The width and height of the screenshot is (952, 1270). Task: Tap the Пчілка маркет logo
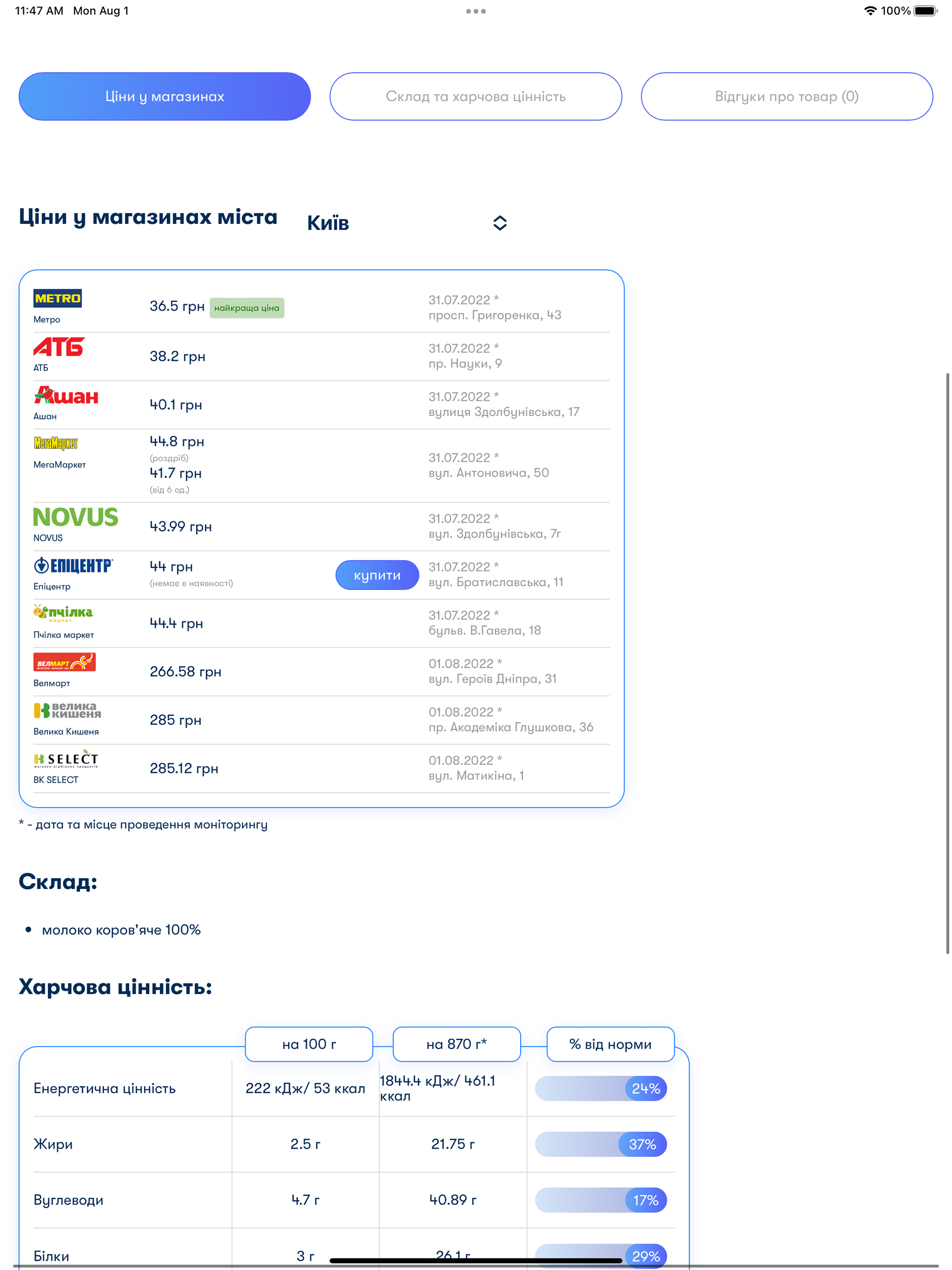(x=63, y=613)
